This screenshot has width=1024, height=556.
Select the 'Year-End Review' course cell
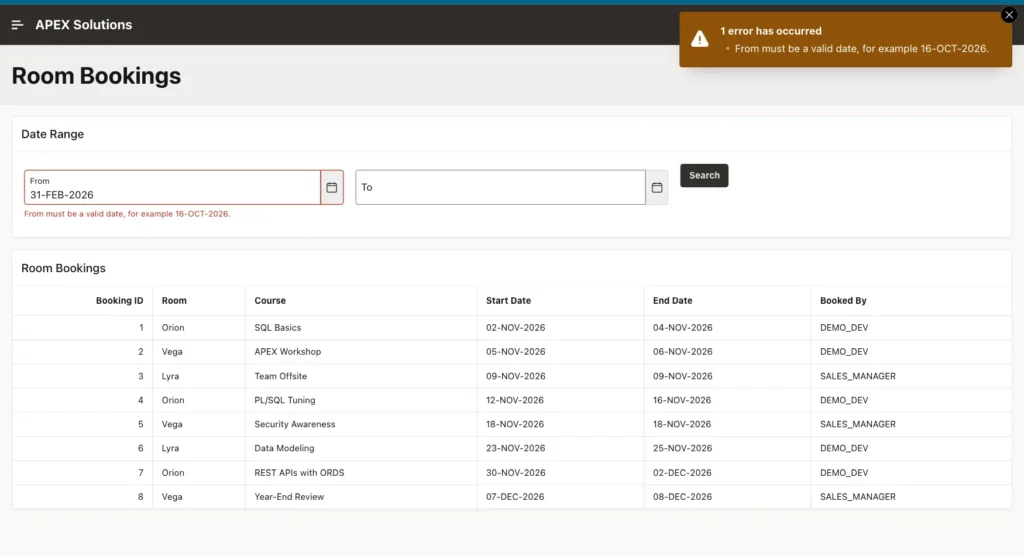[x=289, y=497]
